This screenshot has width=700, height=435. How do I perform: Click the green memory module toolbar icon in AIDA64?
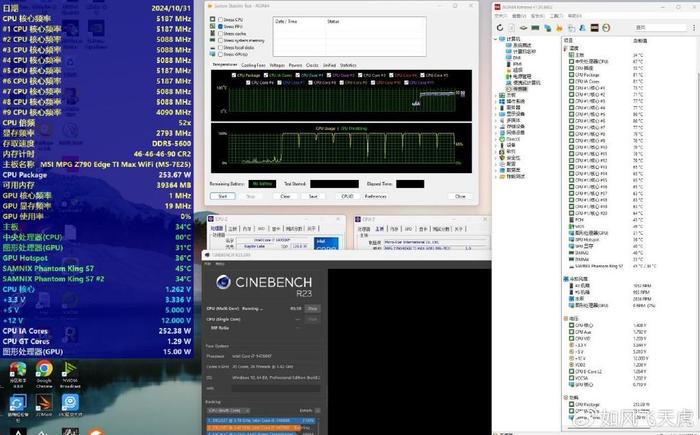tap(535, 28)
